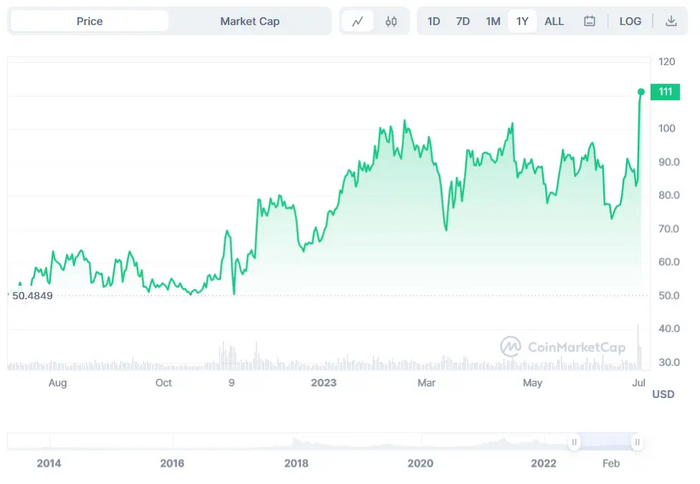Show ALL time price history
Screen dimensions: 700x484
[x=554, y=21]
